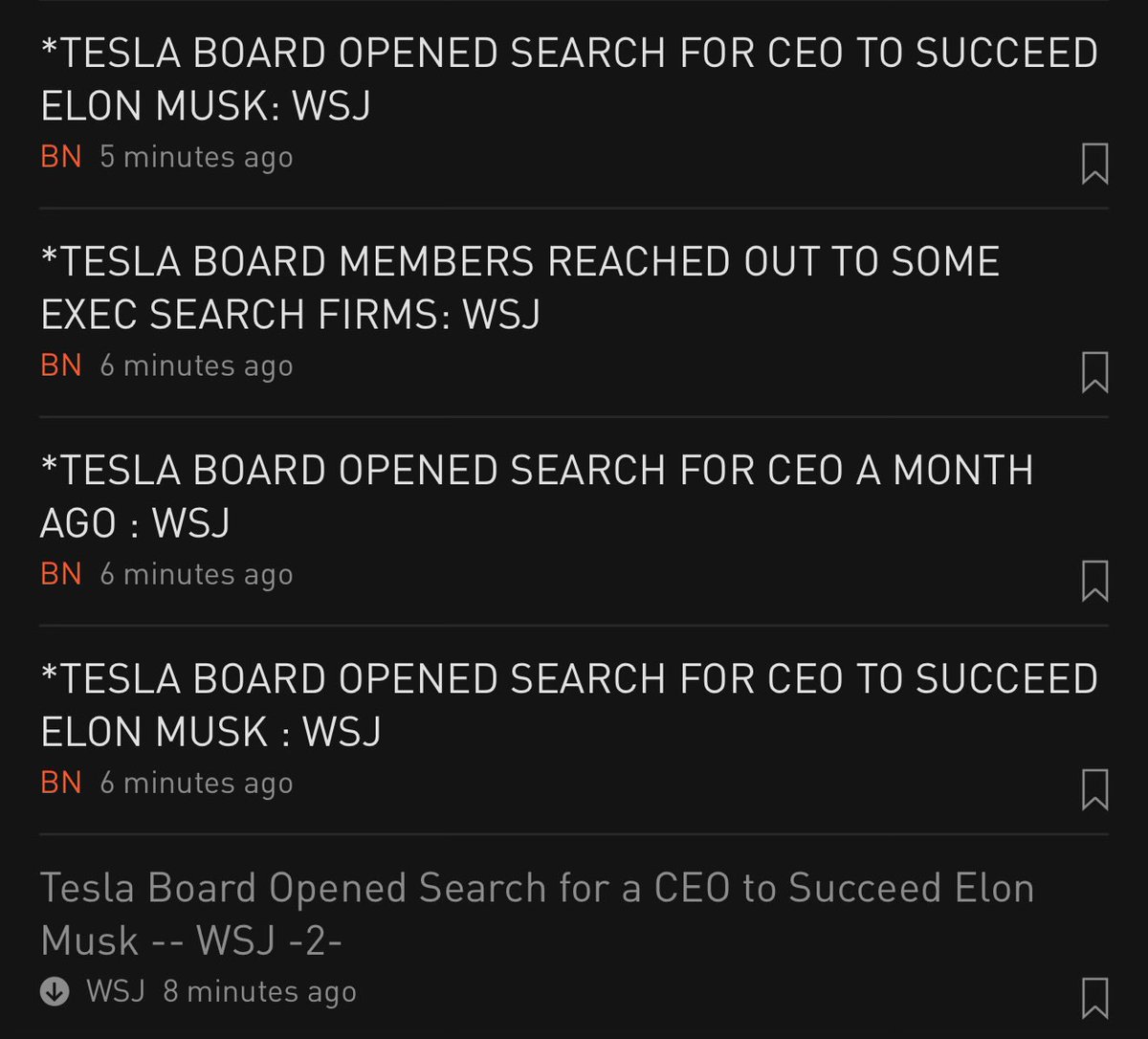1148x1039 pixels.
Task: Open the 6-minutes-ago SUCCEED ELON MUSK : WSJ headline
Action: click(569, 704)
